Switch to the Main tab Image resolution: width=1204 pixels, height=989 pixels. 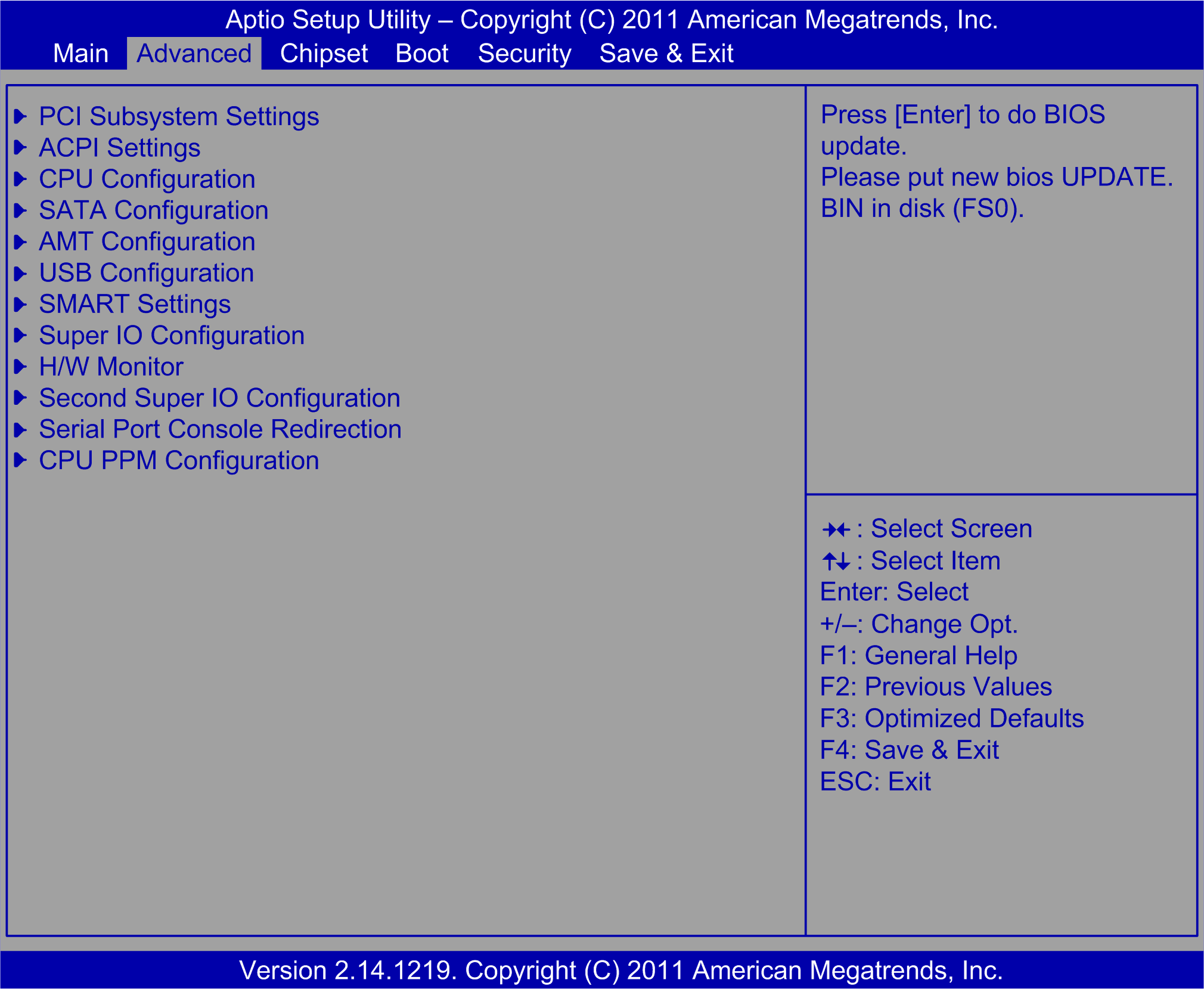click(x=80, y=54)
